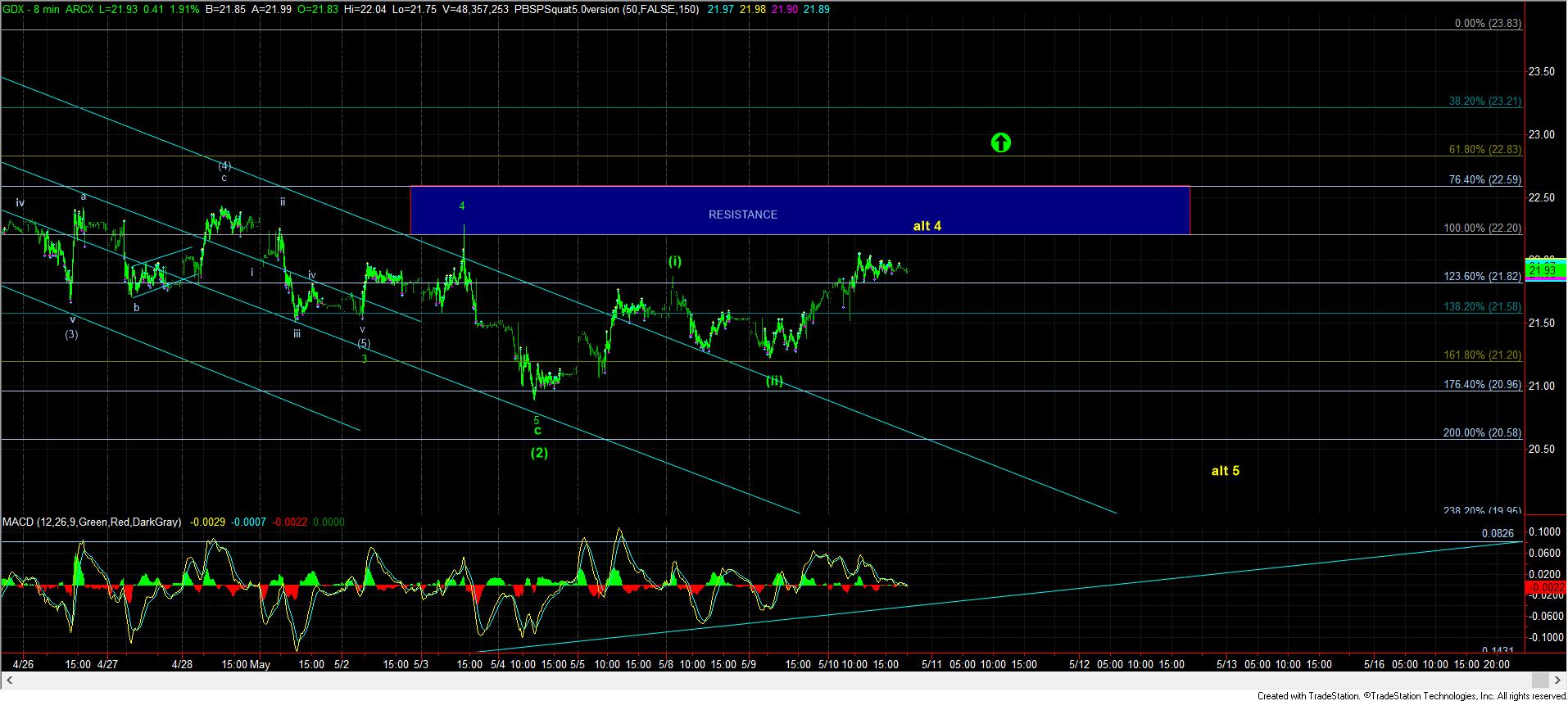Select the 100.00% (22.20) Fibonacci level
1568x701 pixels.
pyautogui.click(x=1482, y=228)
